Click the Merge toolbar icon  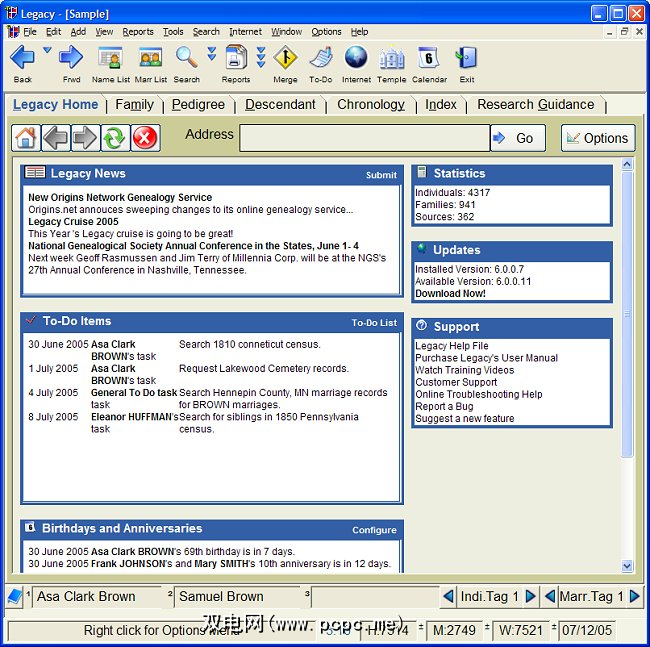click(x=285, y=57)
